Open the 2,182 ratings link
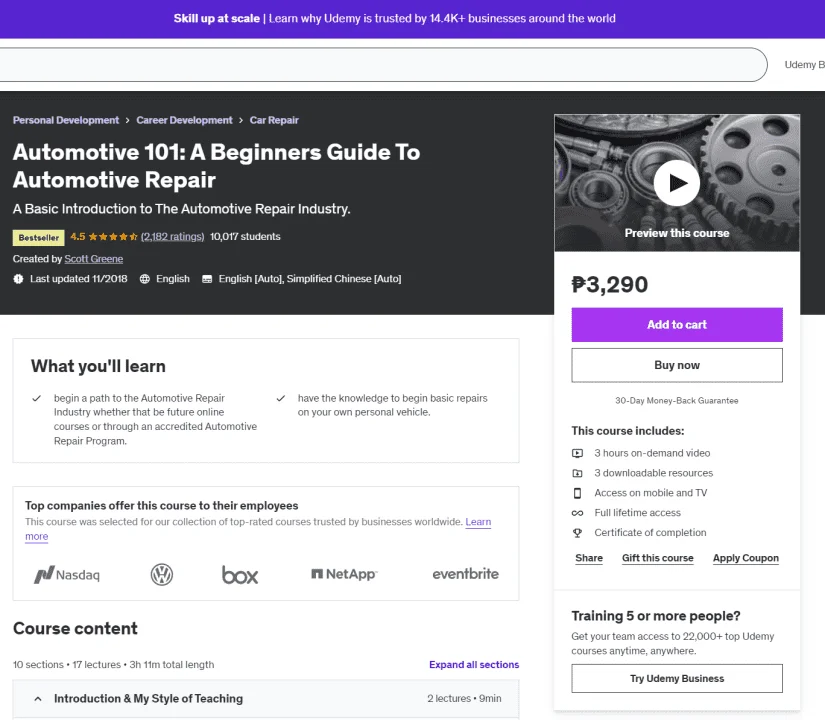 tap(172, 237)
